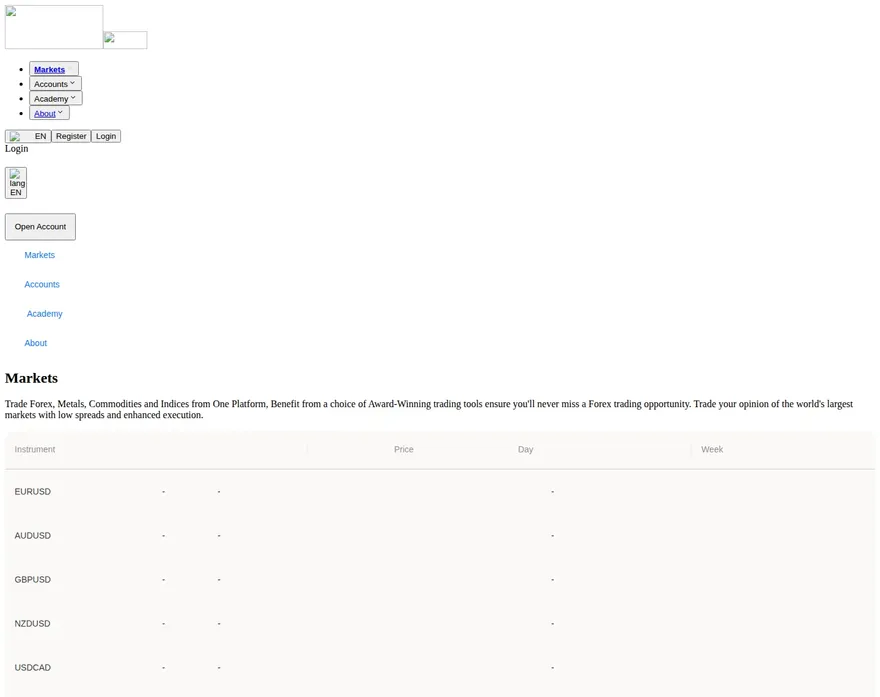Click the small secondary logo image
The height and width of the screenshot is (697, 880).
125,40
